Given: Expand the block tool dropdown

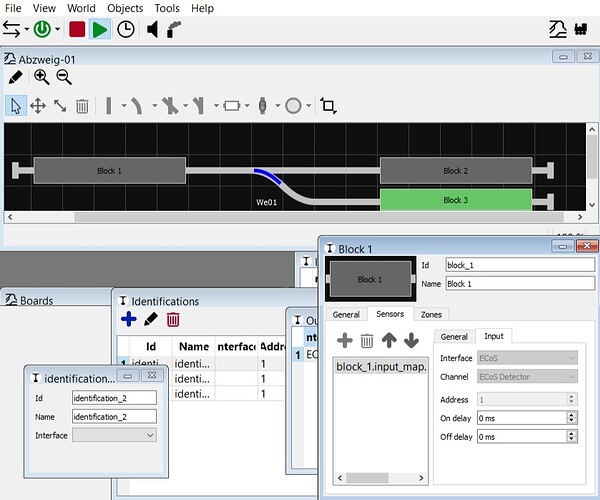Looking at the screenshot, I should coord(247,106).
